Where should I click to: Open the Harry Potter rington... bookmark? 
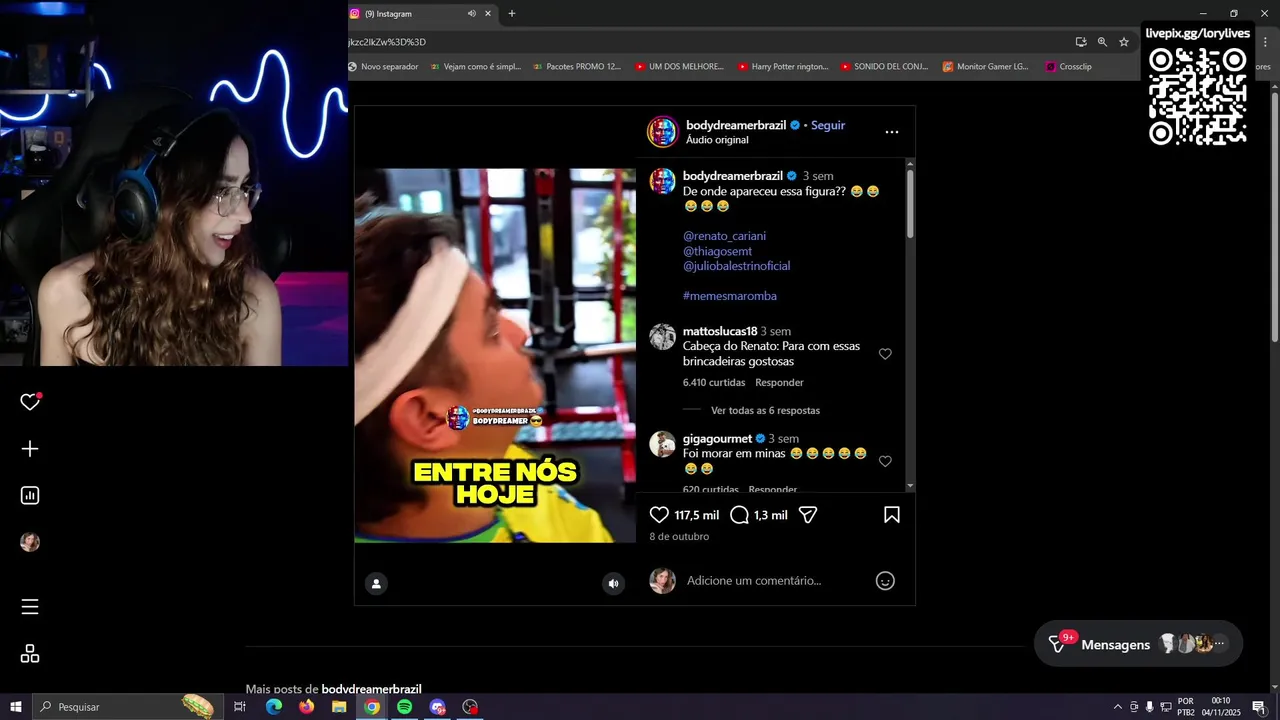[783, 67]
